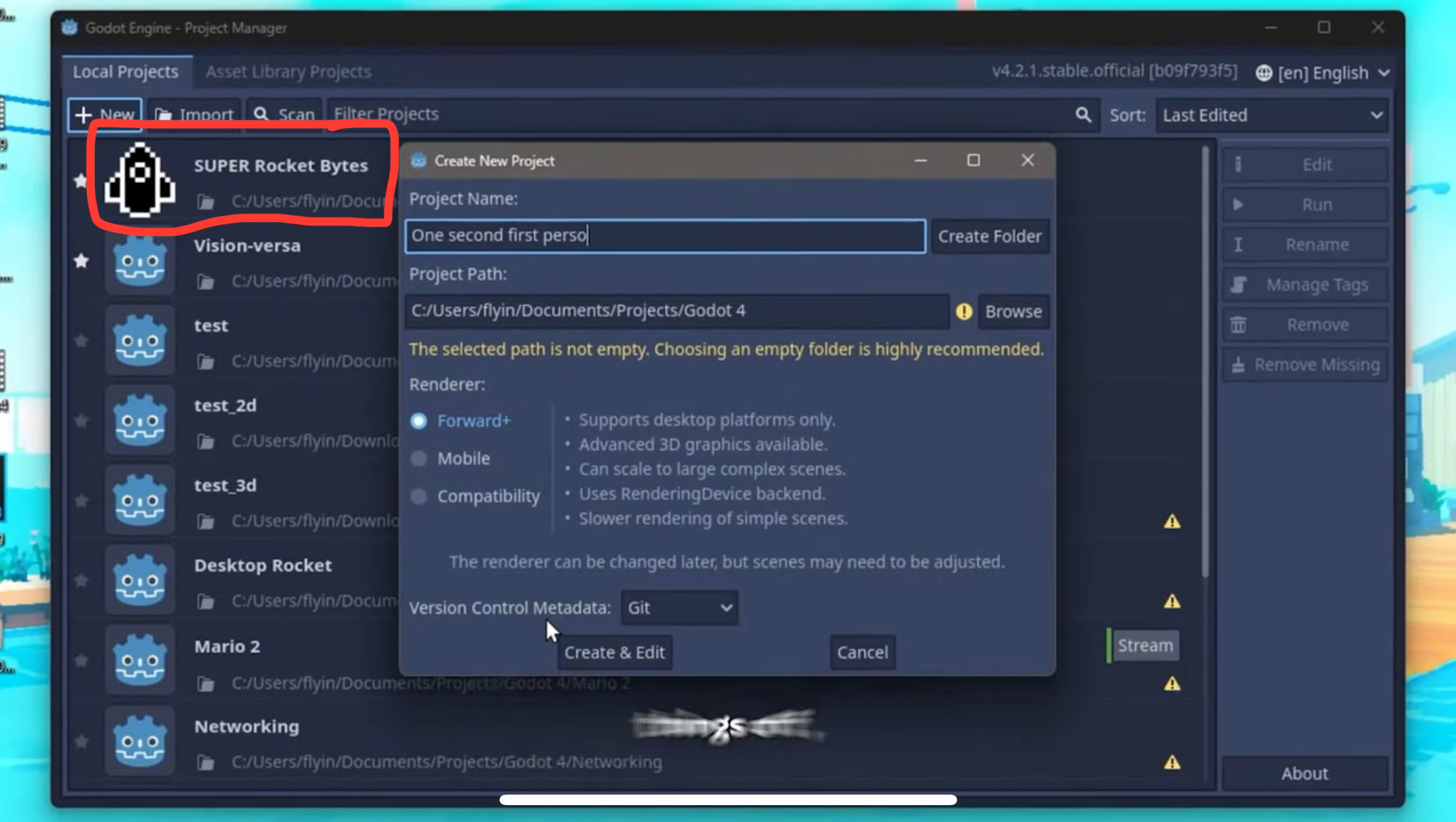
Task: Click the Remove trash icon
Action: click(1239, 324)
